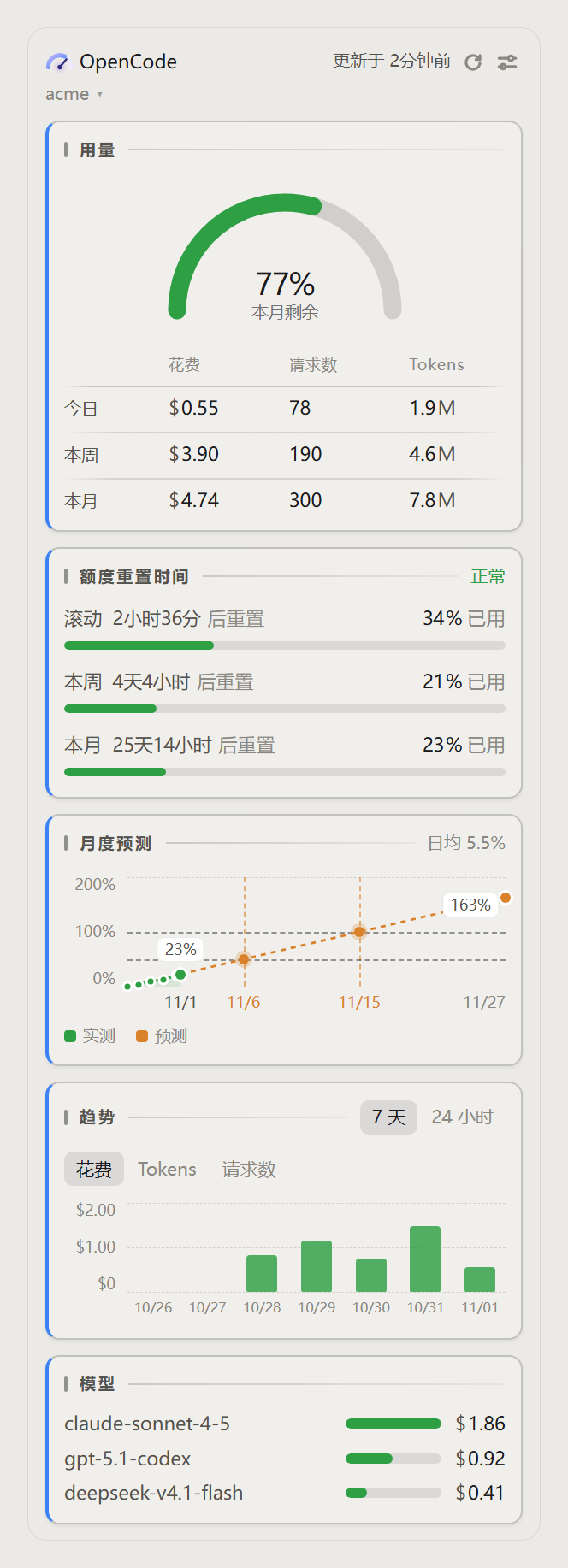Toggle the 预测 legend item
This screenshot has width=568, height=1568.
(162, 1036)
